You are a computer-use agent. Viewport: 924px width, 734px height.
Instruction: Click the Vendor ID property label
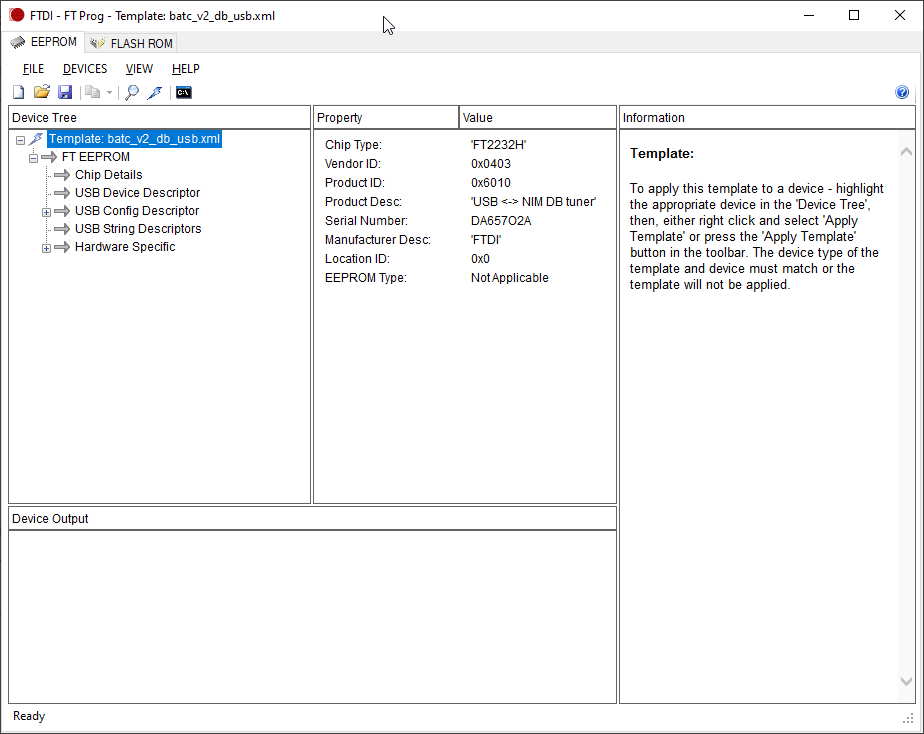[x=352, y=164]
